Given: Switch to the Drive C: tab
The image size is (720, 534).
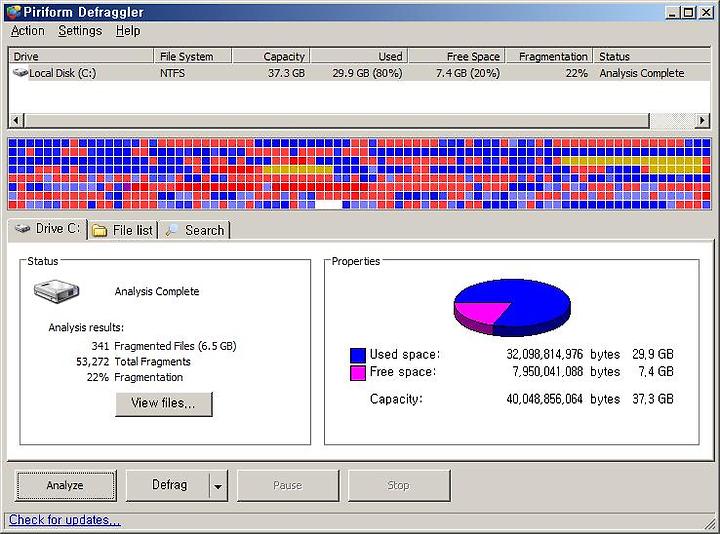Looking at the screenshot, I should pos(47,229).
